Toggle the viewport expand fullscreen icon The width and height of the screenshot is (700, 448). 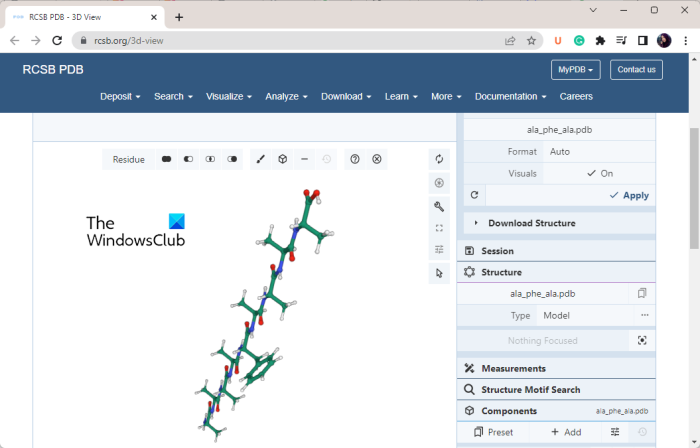(x=439, y=228)
